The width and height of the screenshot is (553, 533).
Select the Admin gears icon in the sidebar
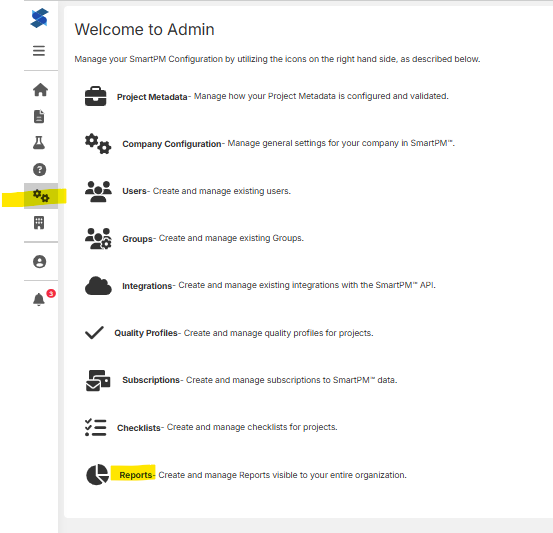pos(41,196)
